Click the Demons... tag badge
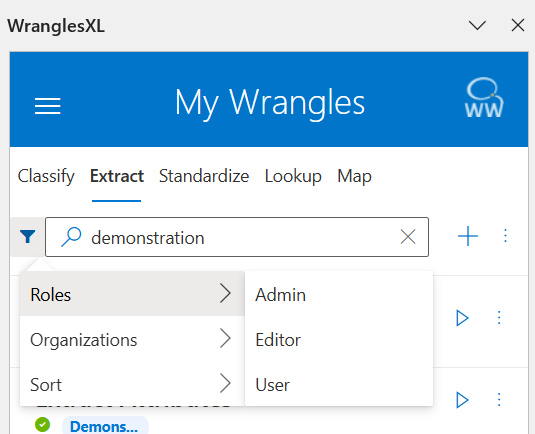The image size is (535, 434). tap(105, 426)
